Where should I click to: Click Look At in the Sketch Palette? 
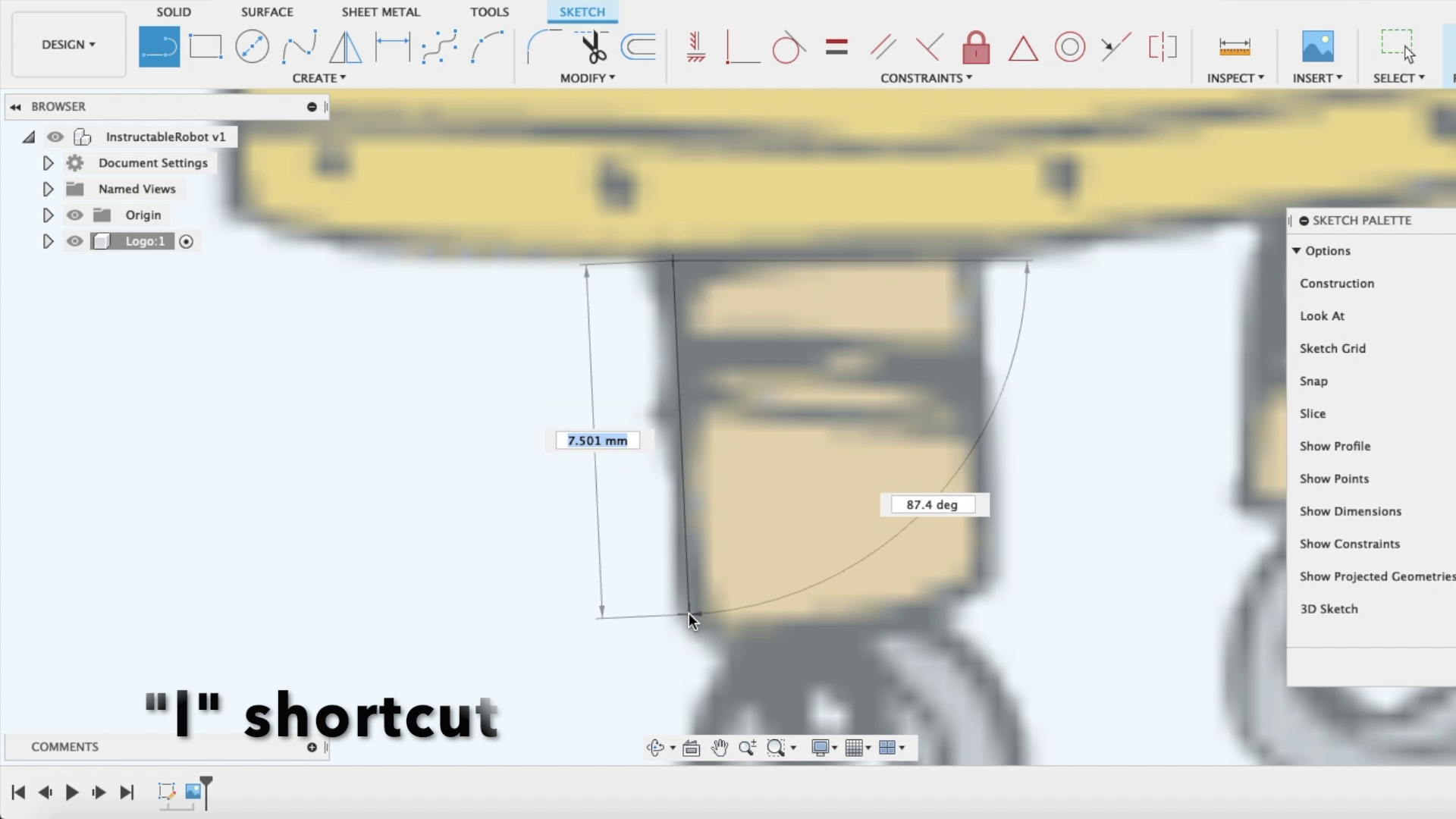click(x=1322, y=315)
